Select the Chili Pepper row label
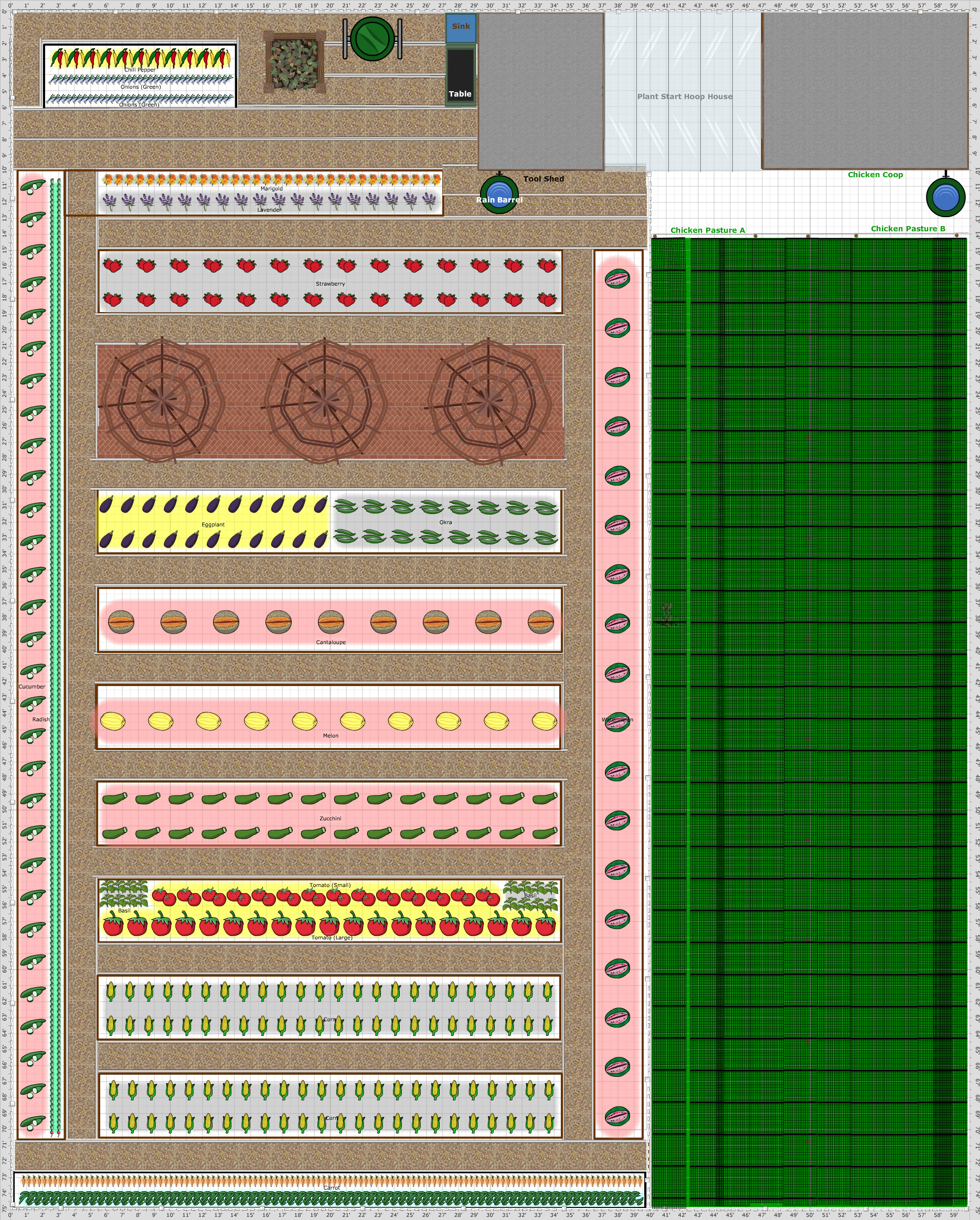 tap(140, 70)
